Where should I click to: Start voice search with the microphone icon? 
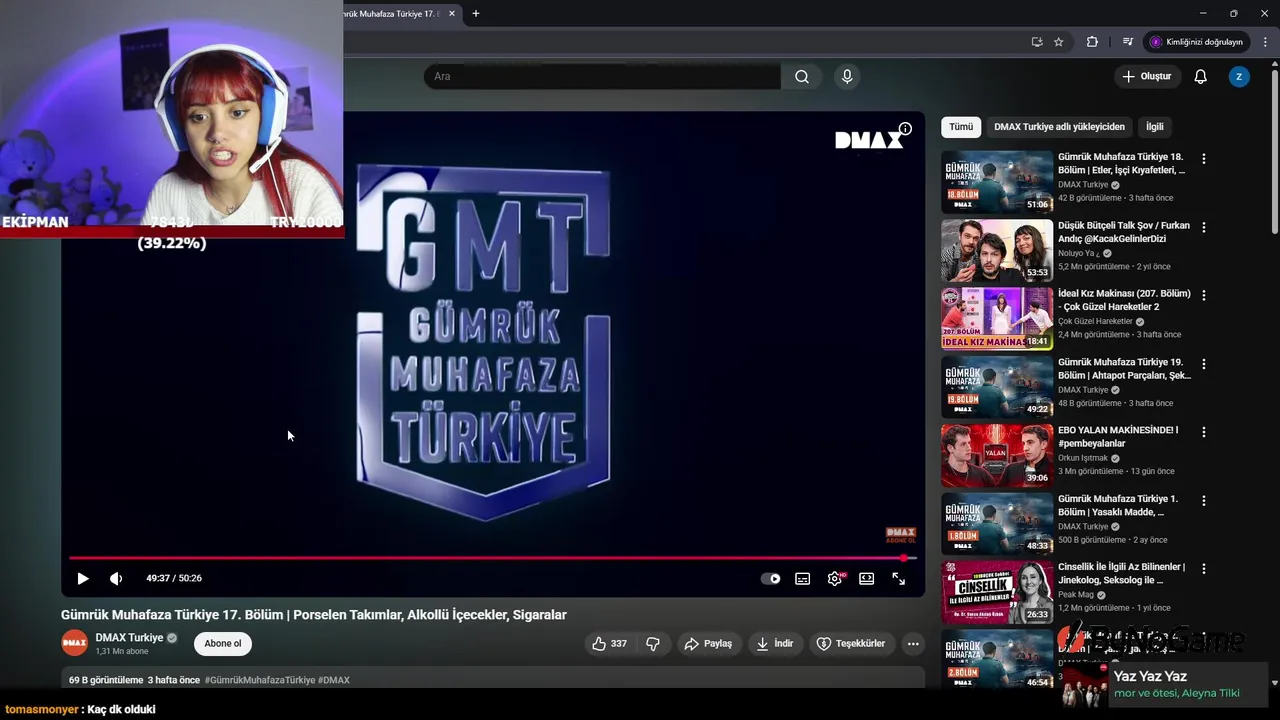847,76
